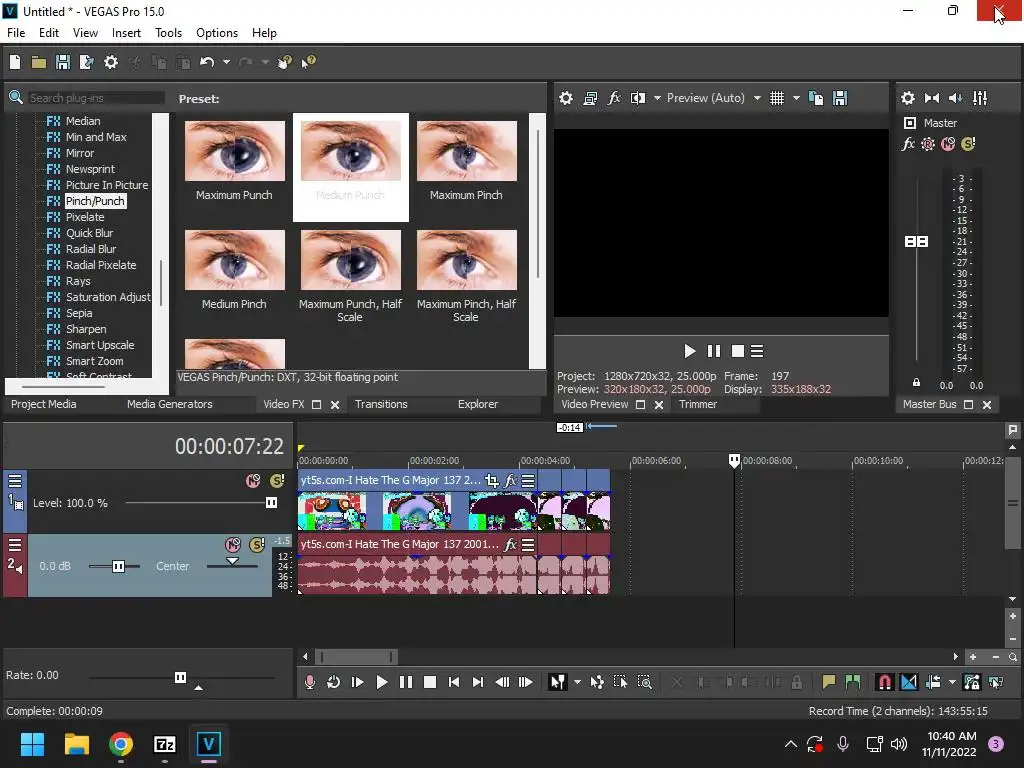Click the Downmix Output icon in Master
Image resolution: width=1024 pixels, height=768 pixels.
click(932, 98)
